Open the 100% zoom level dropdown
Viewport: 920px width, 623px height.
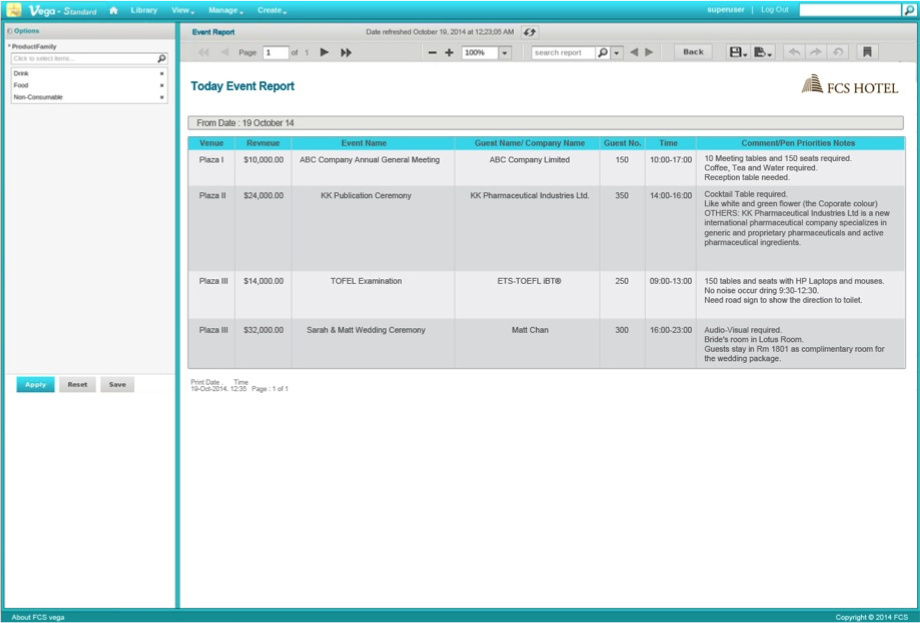(505, 53)
